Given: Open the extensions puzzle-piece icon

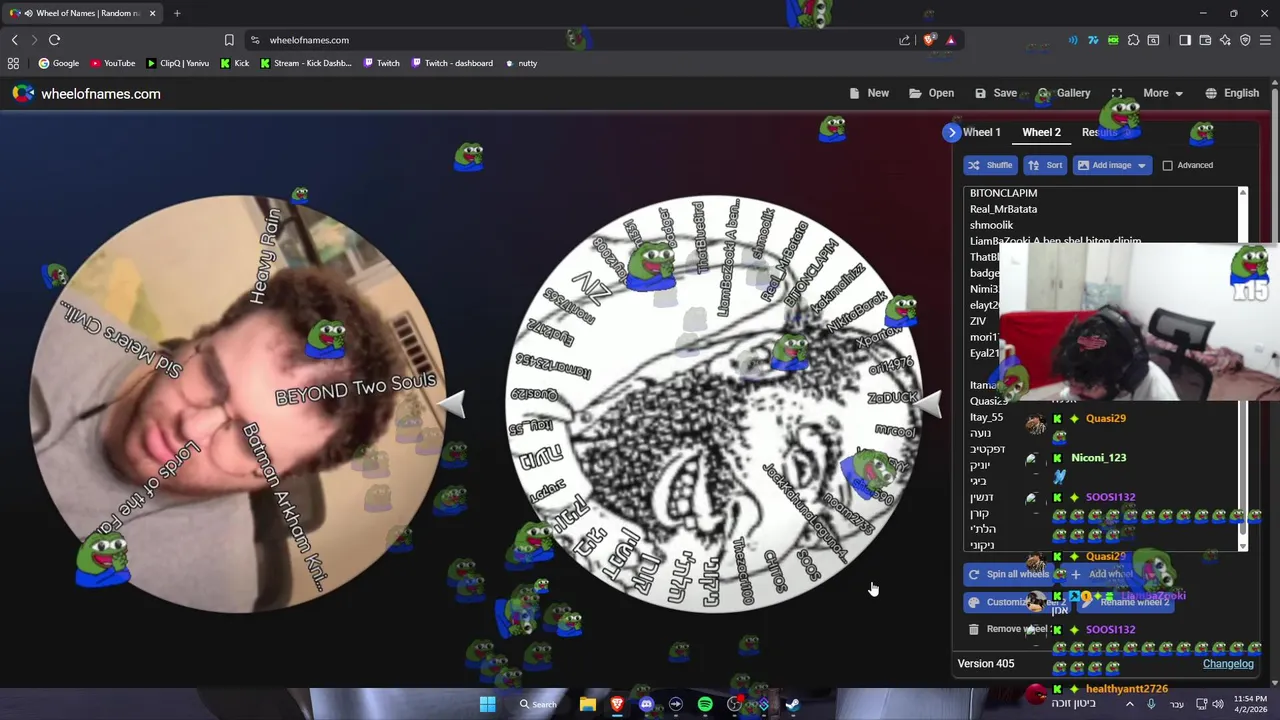Looking at the screenshot, I should [1133, 40].
